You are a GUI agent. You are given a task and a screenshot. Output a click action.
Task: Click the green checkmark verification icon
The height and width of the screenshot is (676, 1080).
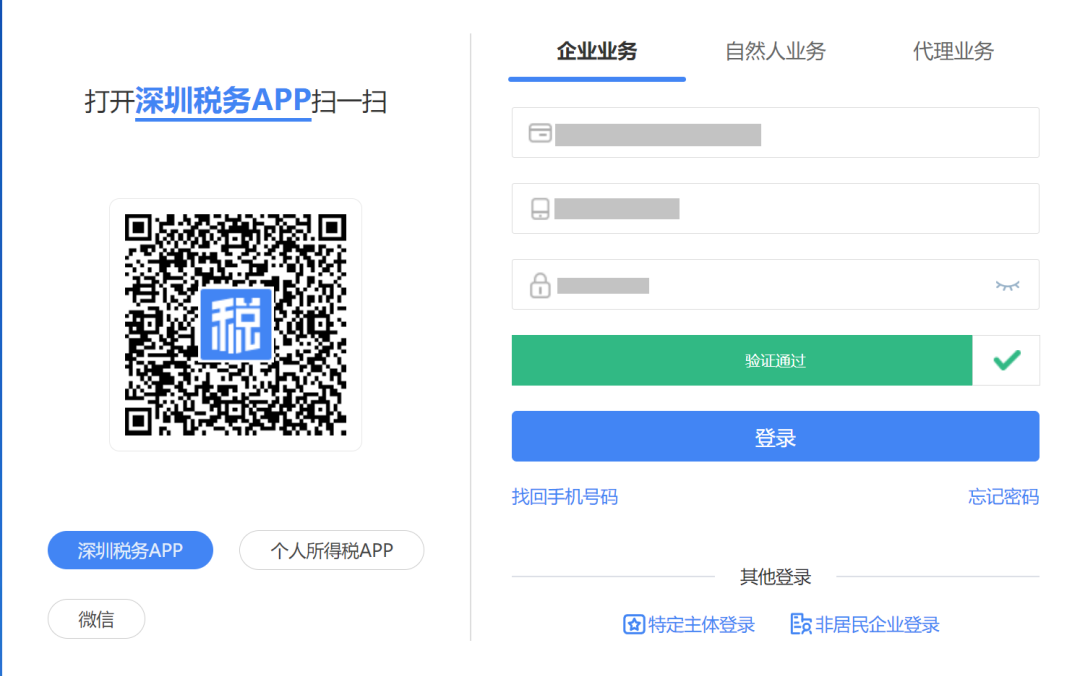tap(1006, 360)
